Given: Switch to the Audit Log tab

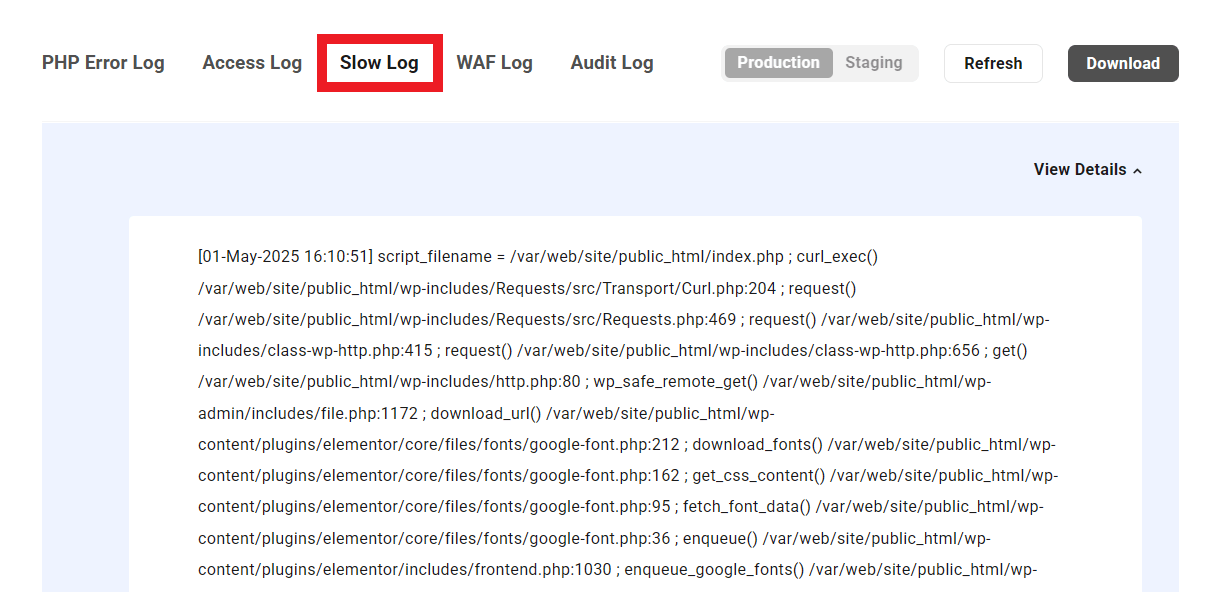Looking at the screenshot, I should (612, 63).
